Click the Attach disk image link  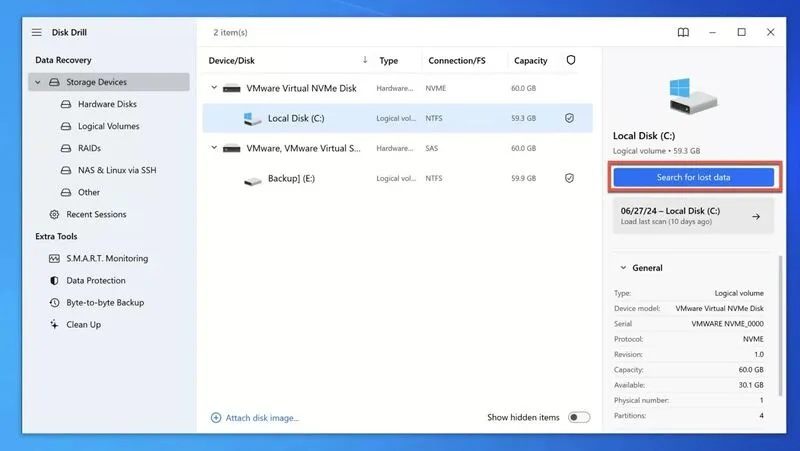tap(262, 418)
